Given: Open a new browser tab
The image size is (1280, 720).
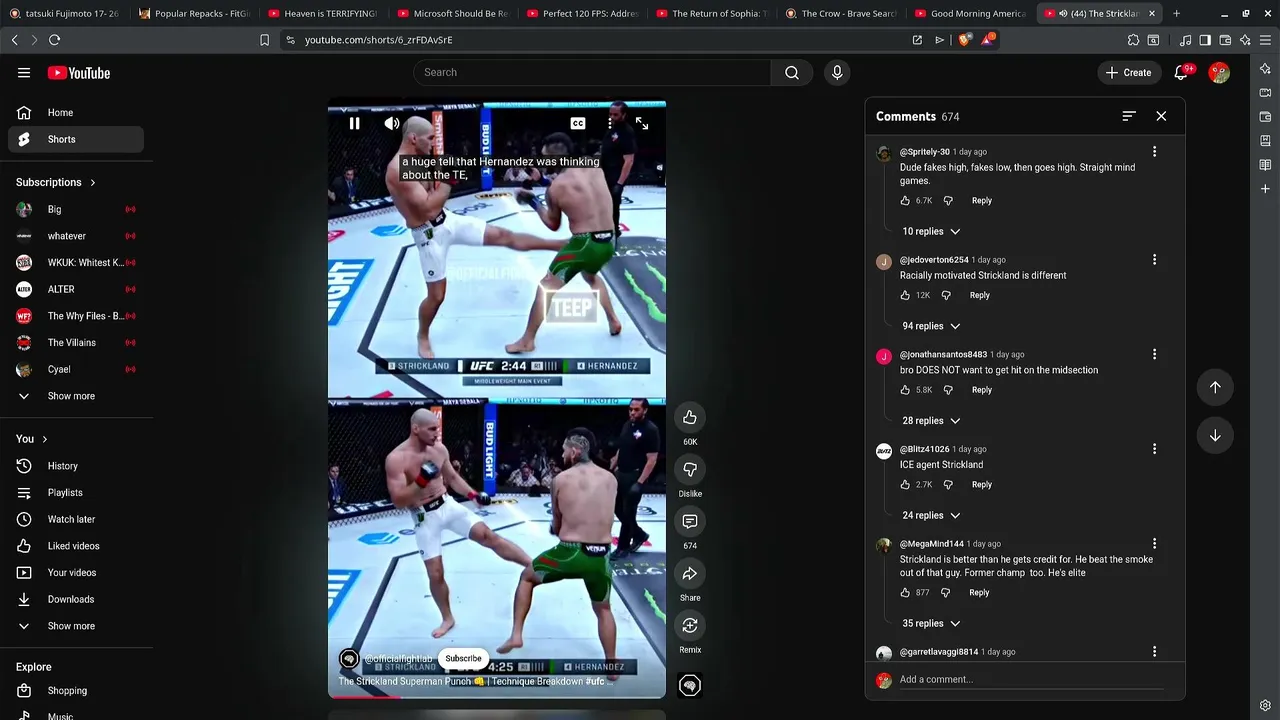Looking at the screenshot, I should 1176,14.
